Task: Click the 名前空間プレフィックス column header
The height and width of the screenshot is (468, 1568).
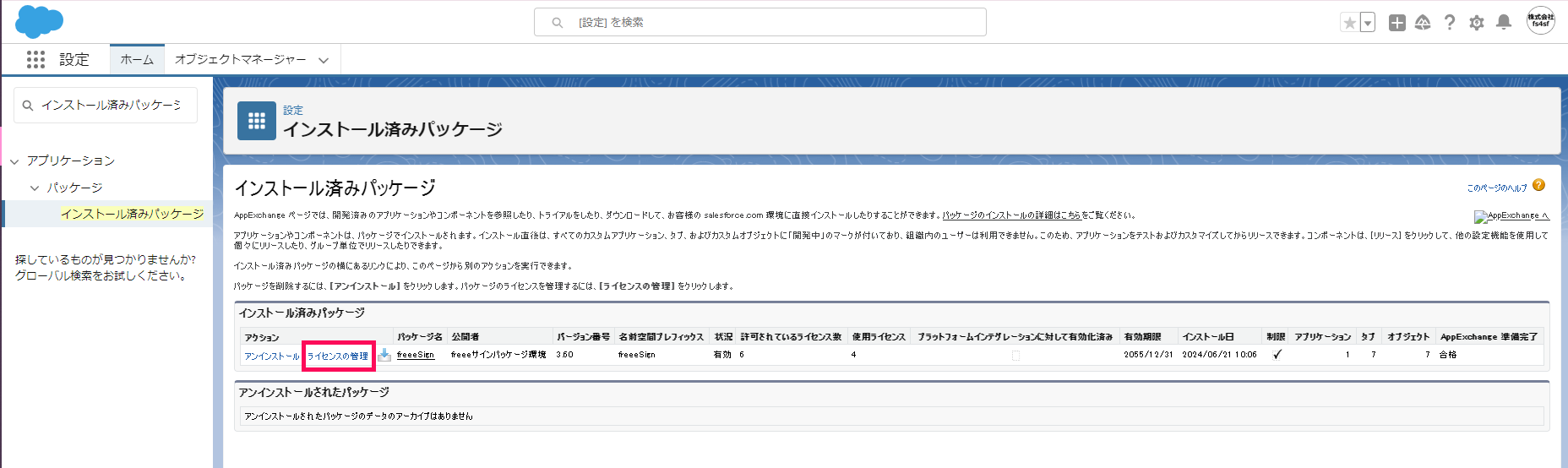Action: [x=661, y=336]
